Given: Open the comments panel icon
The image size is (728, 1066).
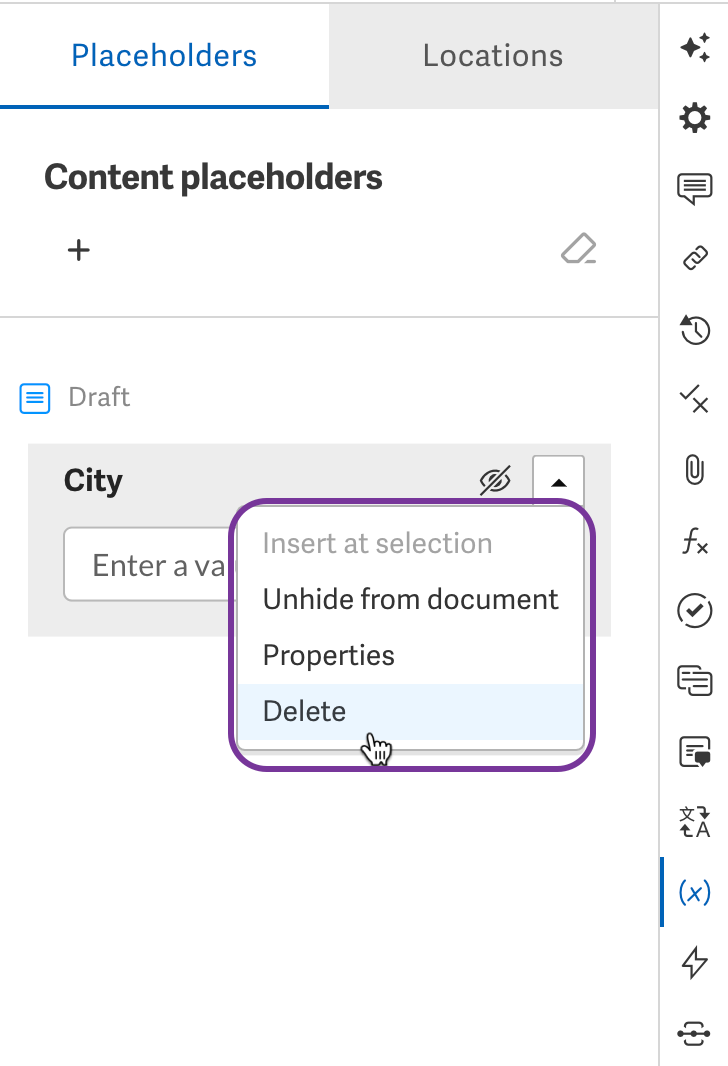Looking at the screenshot, I should click(695, 187).
